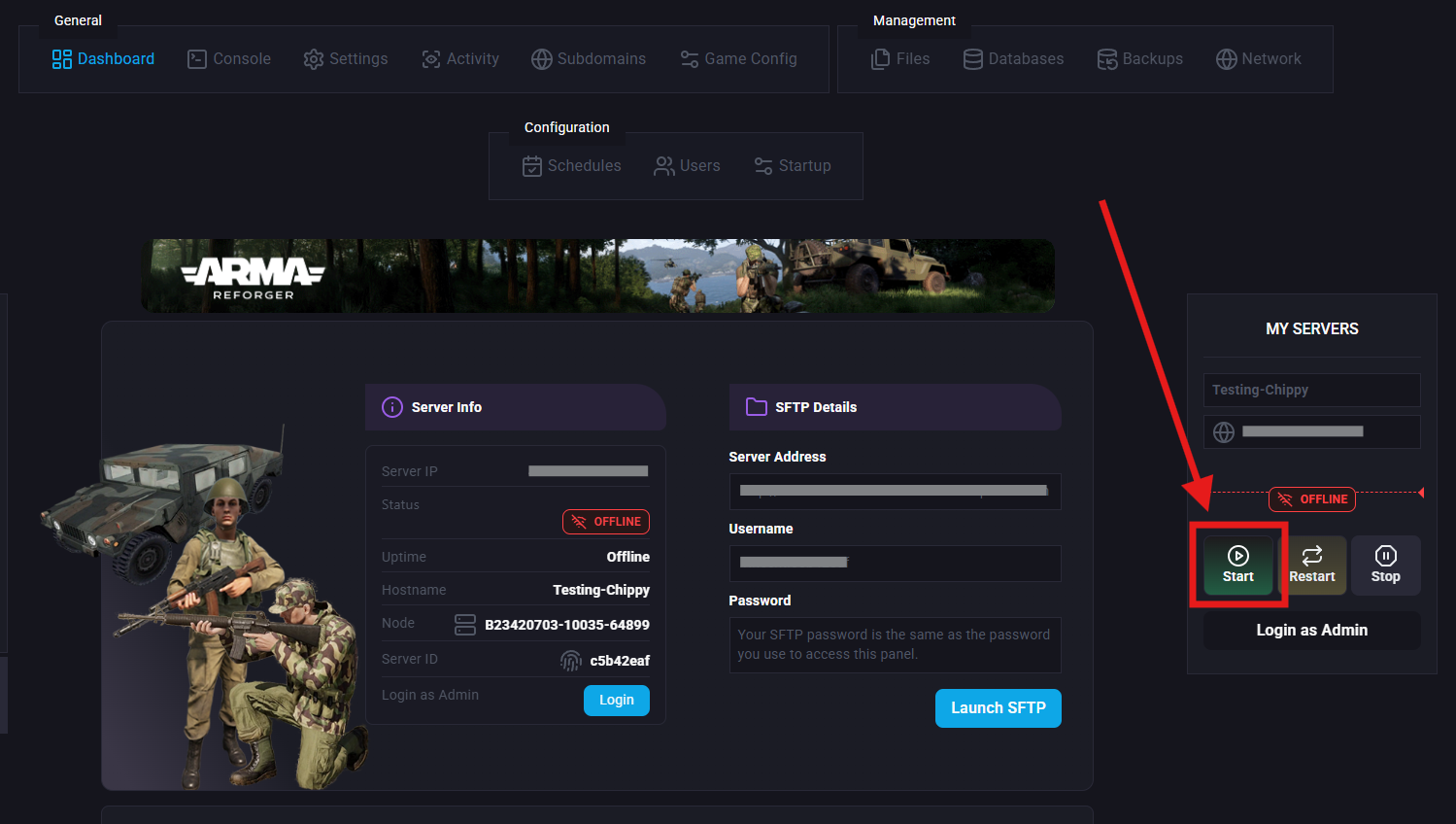Click the Arma Reforger banner image

[598, 276]
